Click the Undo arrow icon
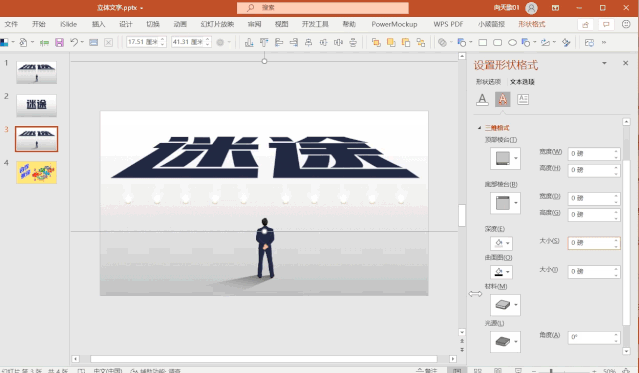639x373 pixels. click(x=74, y=42)
